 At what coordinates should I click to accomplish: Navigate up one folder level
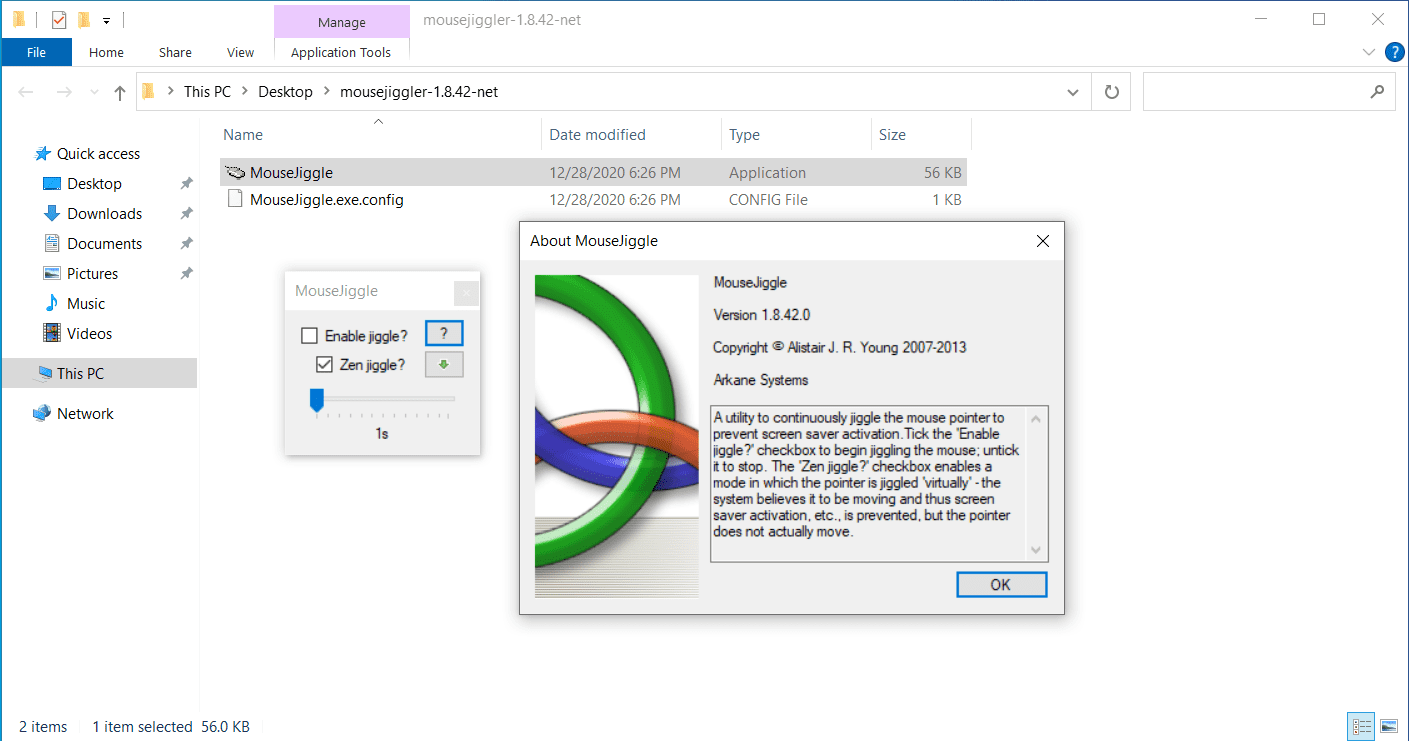(x=120, y=92)
